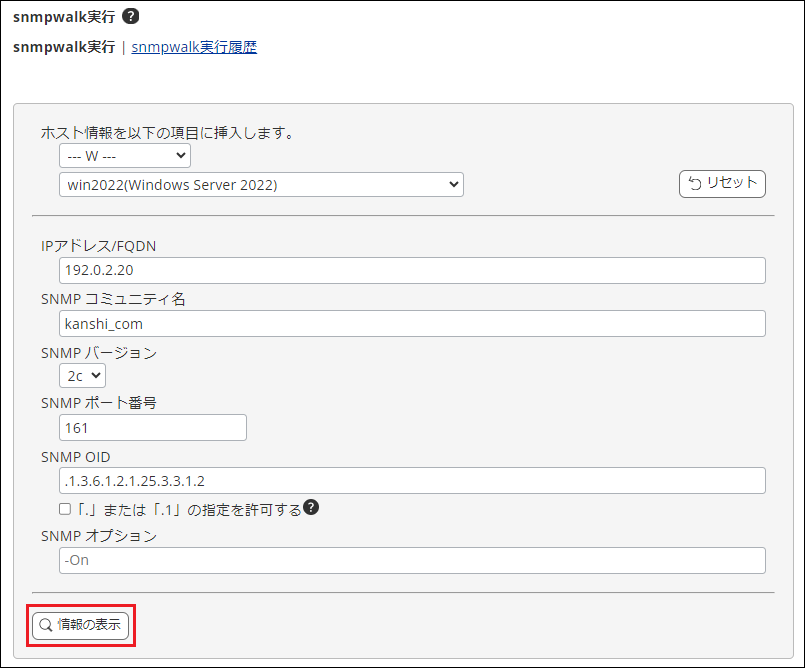Focus the IPアドレス/FQDN input field

[x=412, y=271]
